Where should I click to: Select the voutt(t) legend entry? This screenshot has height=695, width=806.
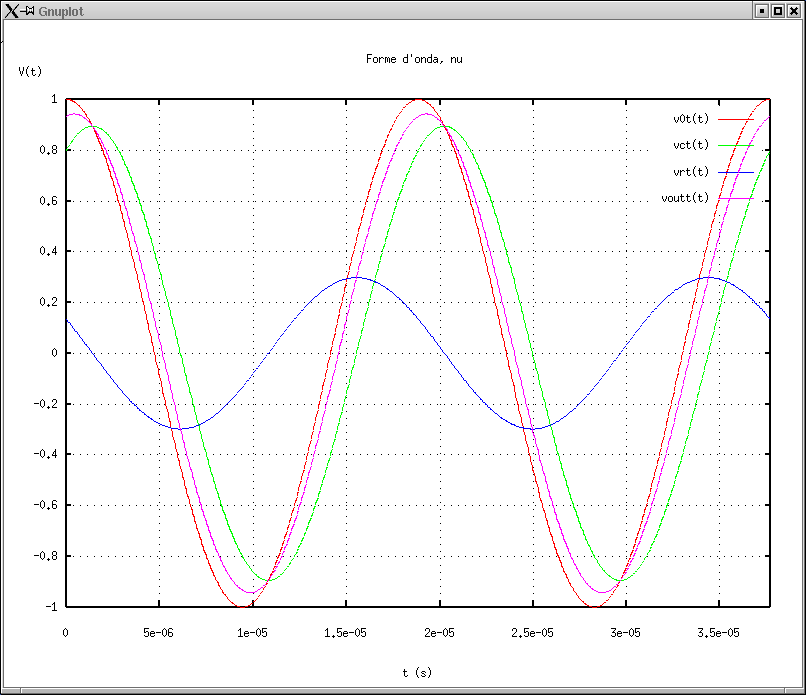(x=685, y=198)
